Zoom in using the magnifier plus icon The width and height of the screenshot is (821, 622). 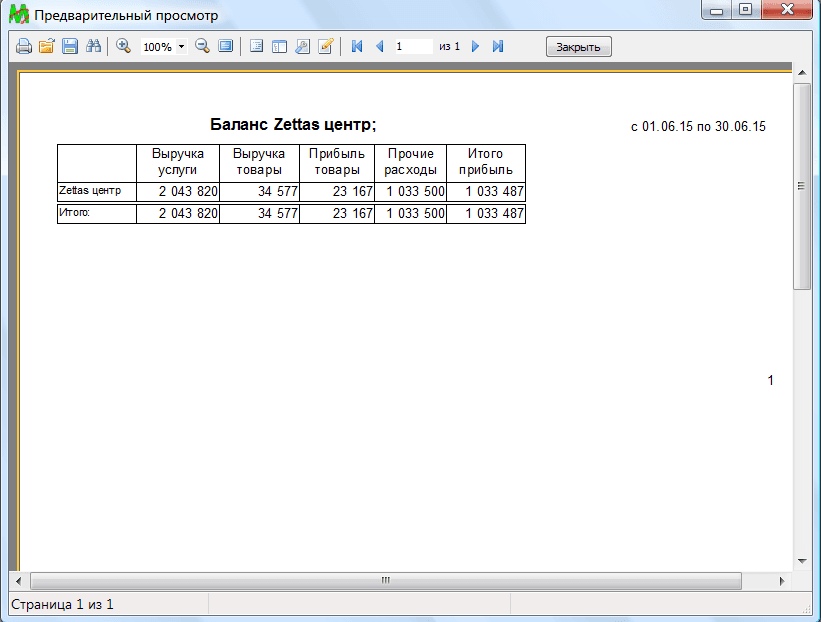click(x=124, y=46)
